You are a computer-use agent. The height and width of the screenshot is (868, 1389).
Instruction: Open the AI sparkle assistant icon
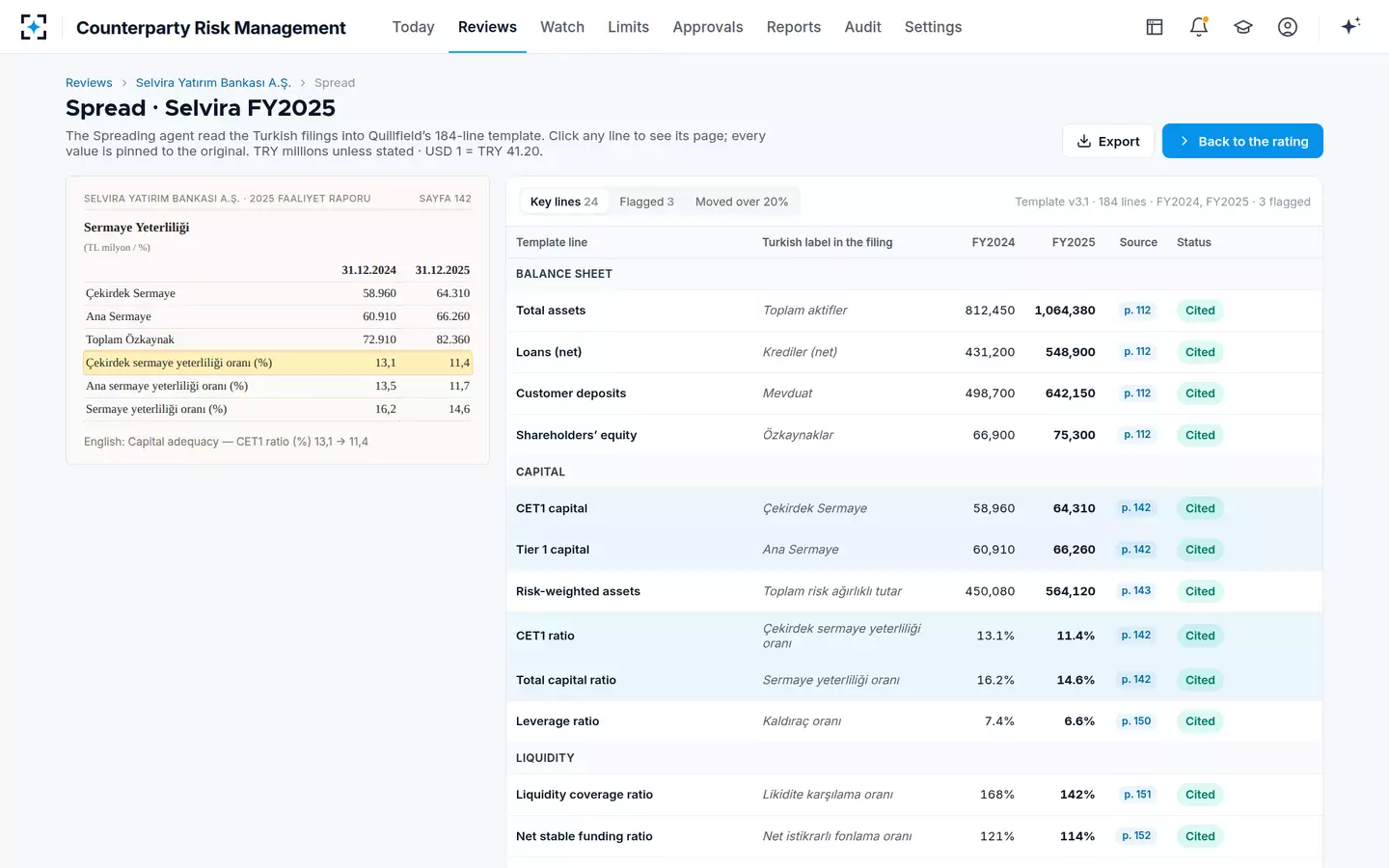point(1350,26)
